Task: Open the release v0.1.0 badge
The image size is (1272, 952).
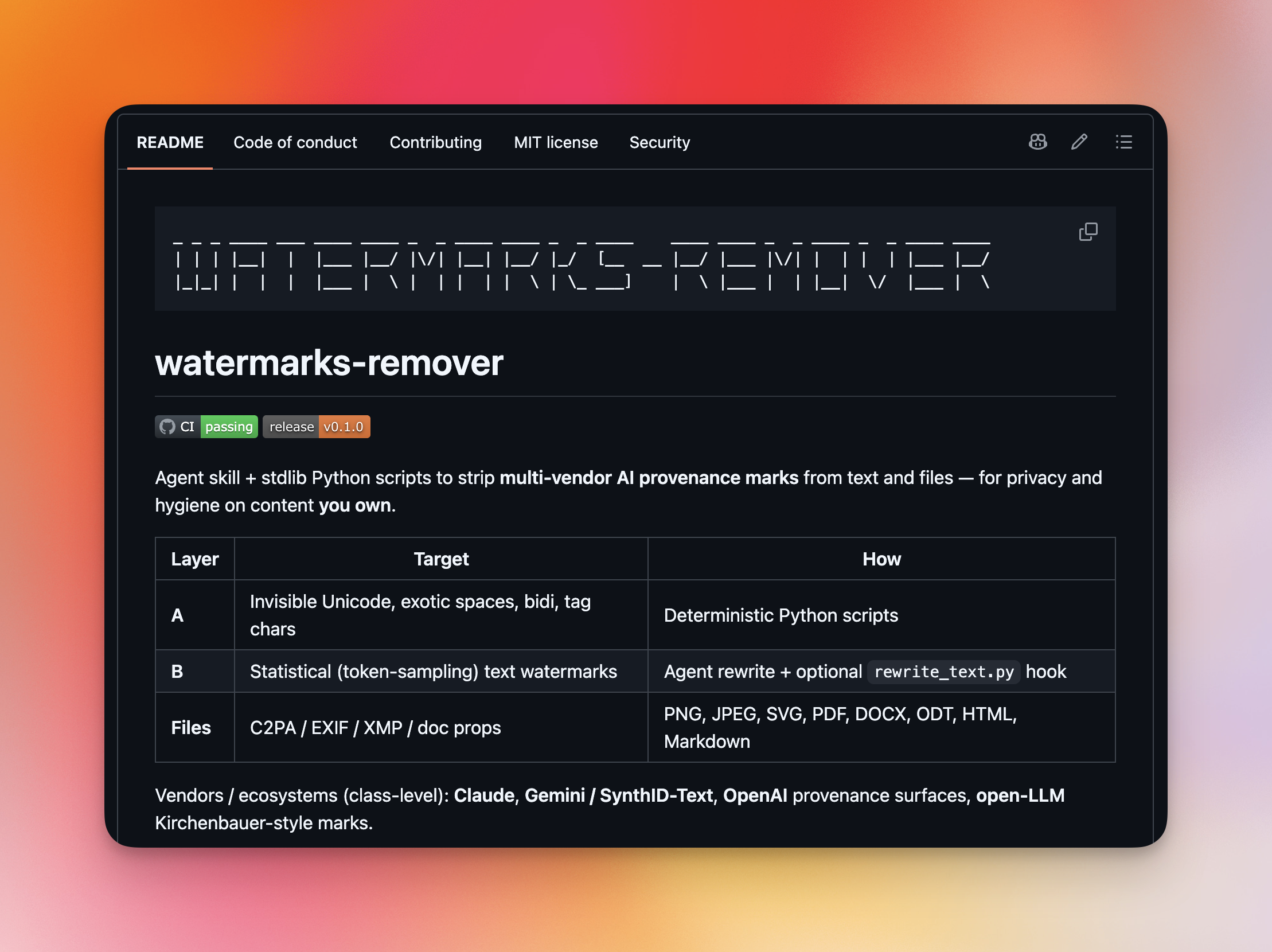Action: [316, 427]
